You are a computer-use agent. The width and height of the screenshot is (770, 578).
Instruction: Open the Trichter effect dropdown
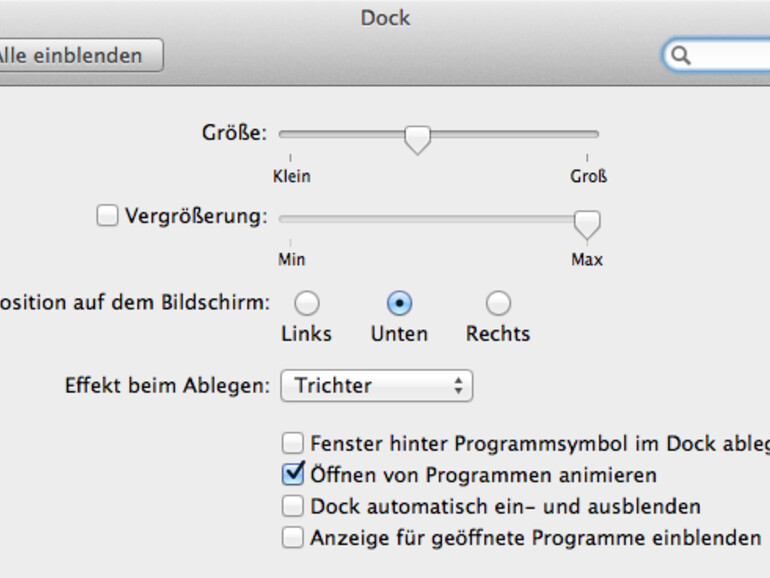pyautogui.click(x=376, y=385)
